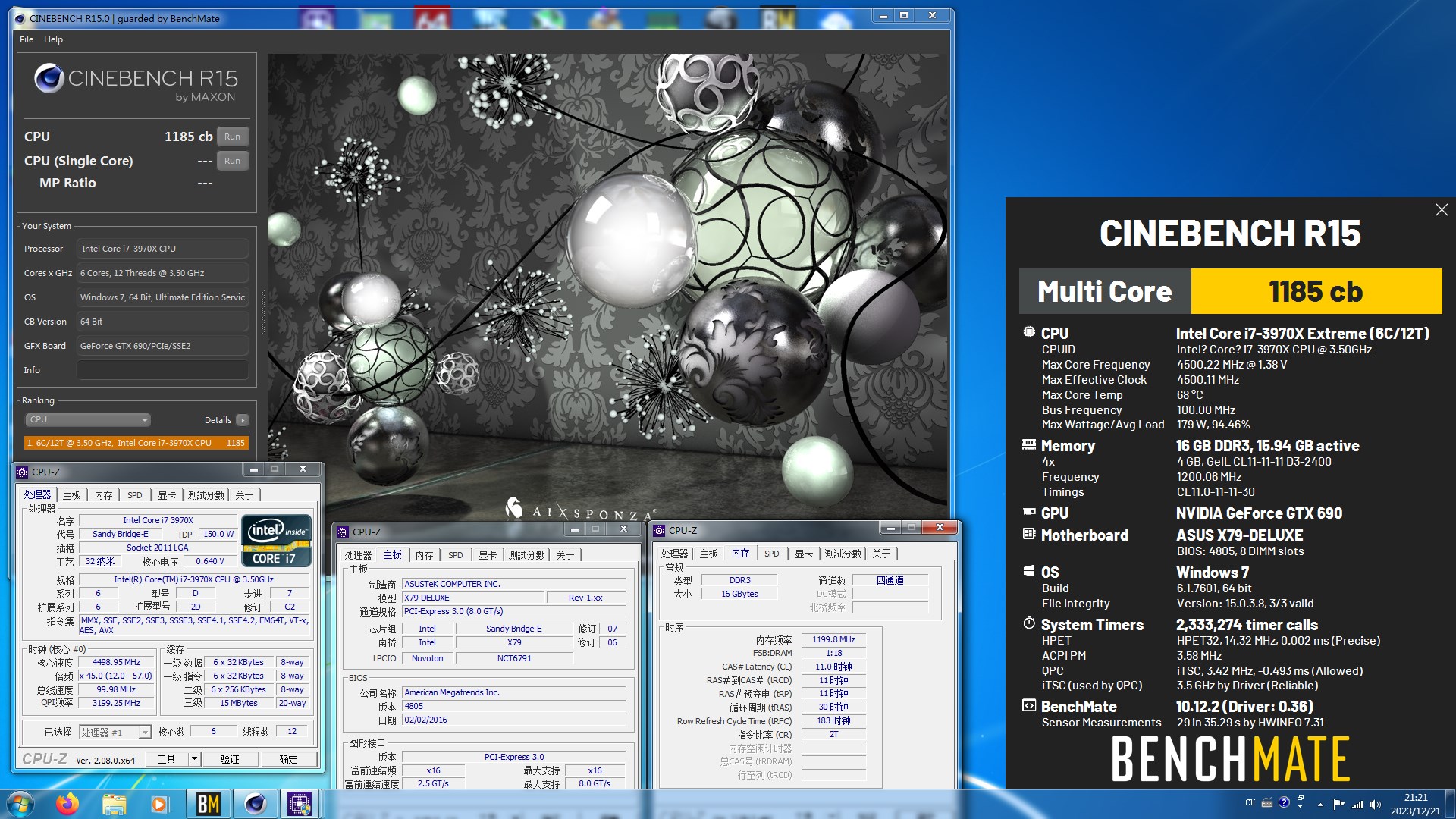Click the BenchMate Memory section icon
Screen dimensions: 1456x819
pyautogui.click(x=1029, y=444)
